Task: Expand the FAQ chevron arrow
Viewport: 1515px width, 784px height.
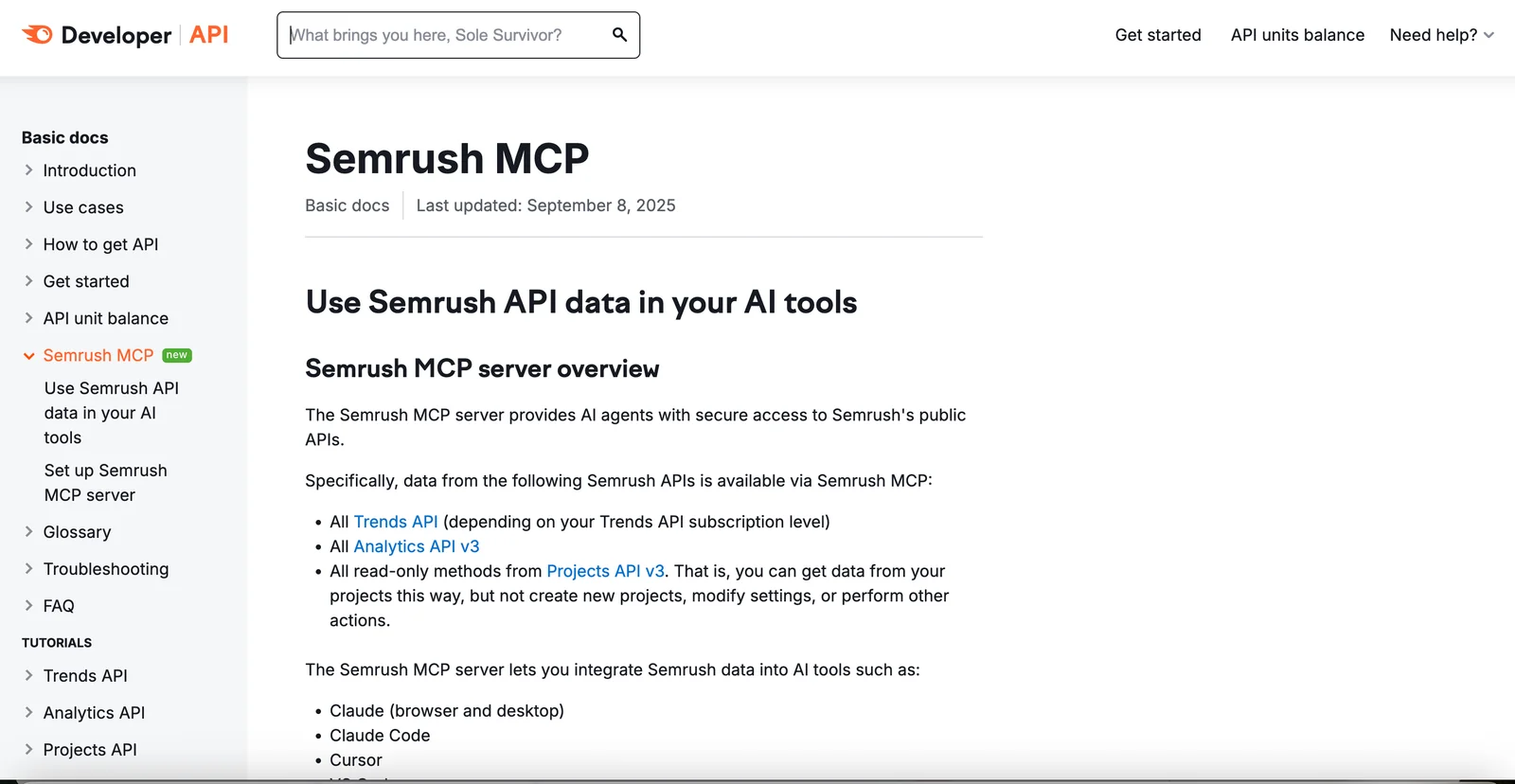Action: (28, 606)
